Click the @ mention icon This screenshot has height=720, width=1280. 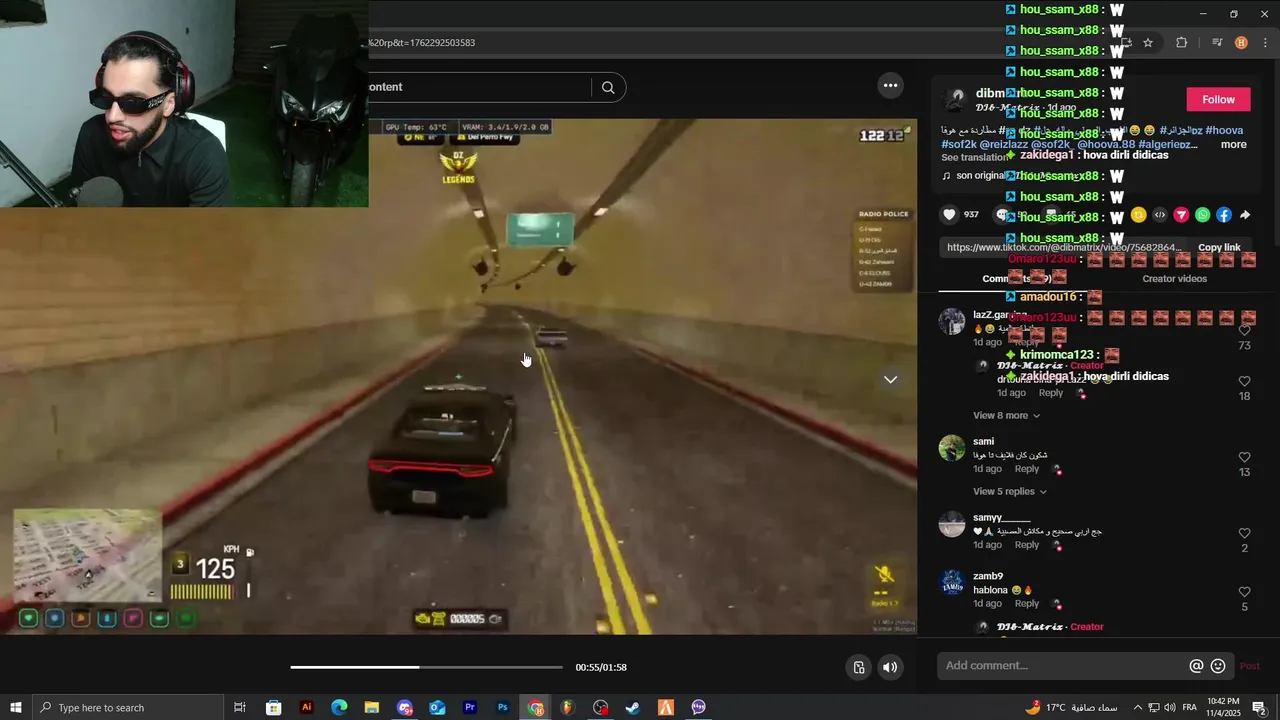pos(1196,666)
